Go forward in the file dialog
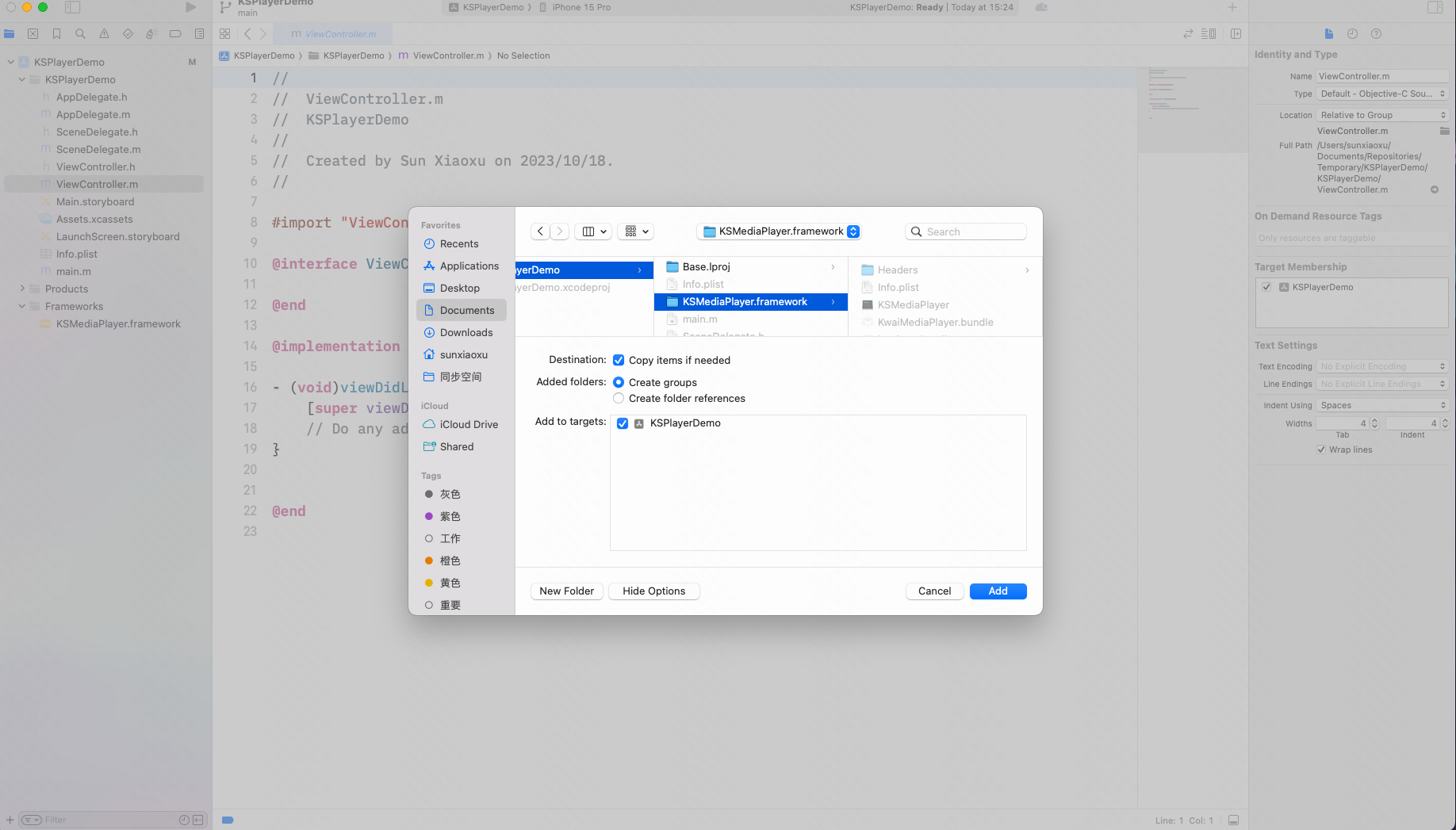Viewport: 1456px width, 830px height. 560,231
